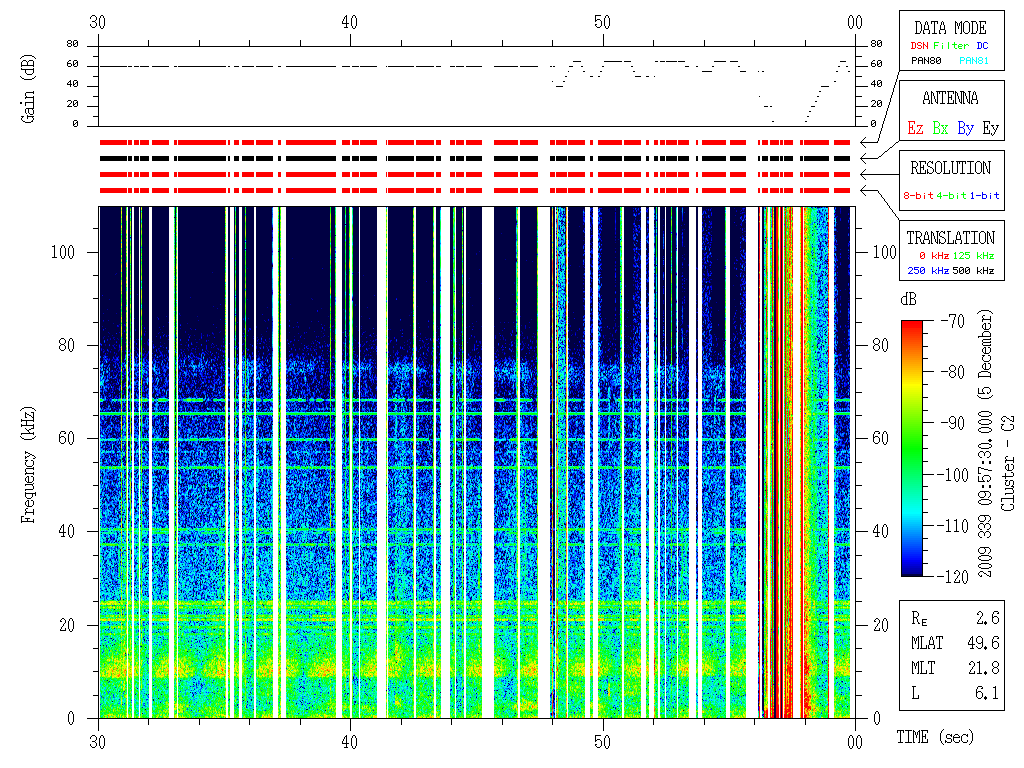
Task: Click the 8-bit resolution legend label
Action: point(918,196)
